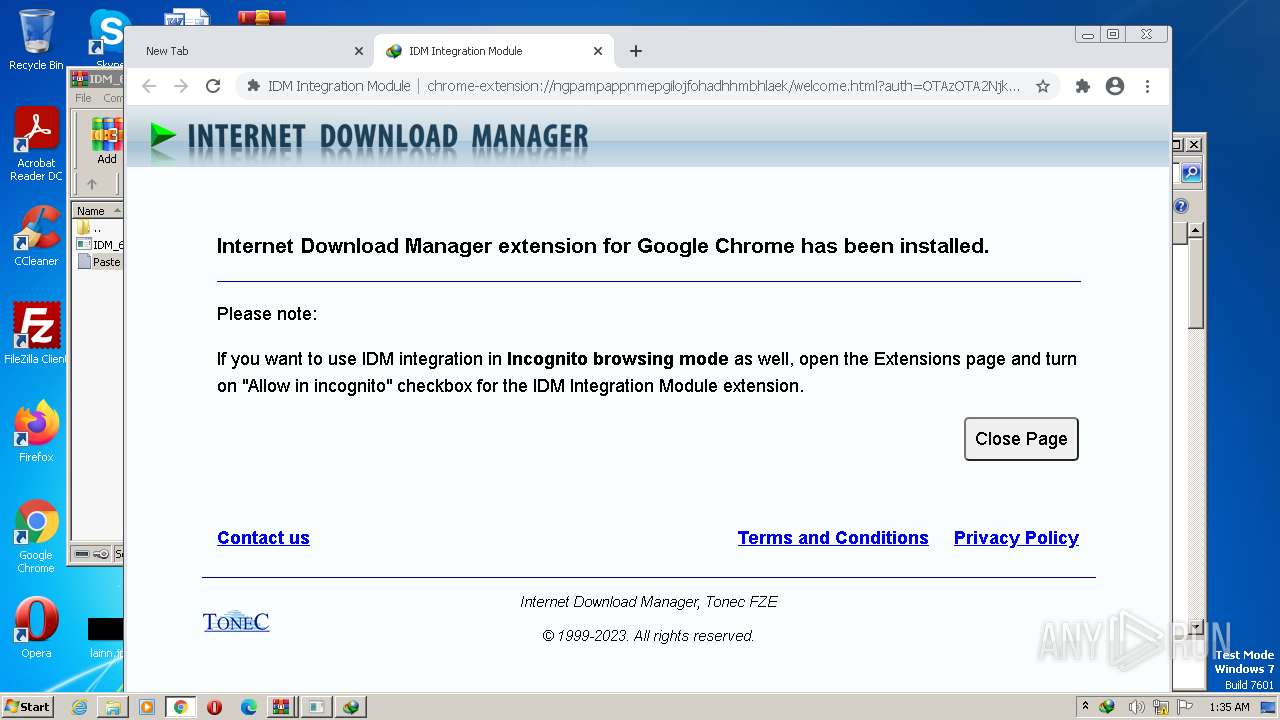Launch FileZilla Client desktop shortcut

click(36, 334)
